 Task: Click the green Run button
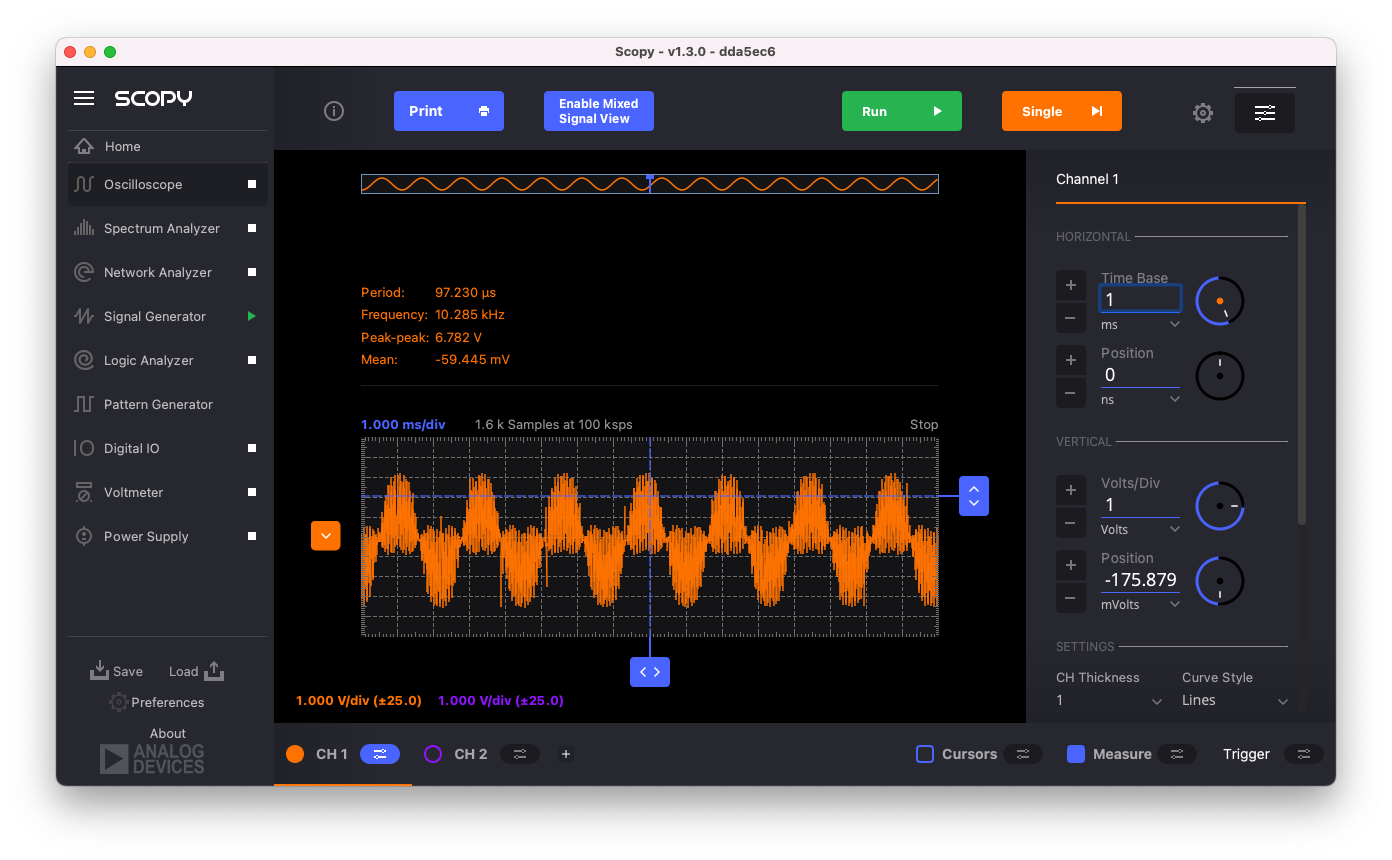[902, 111]
